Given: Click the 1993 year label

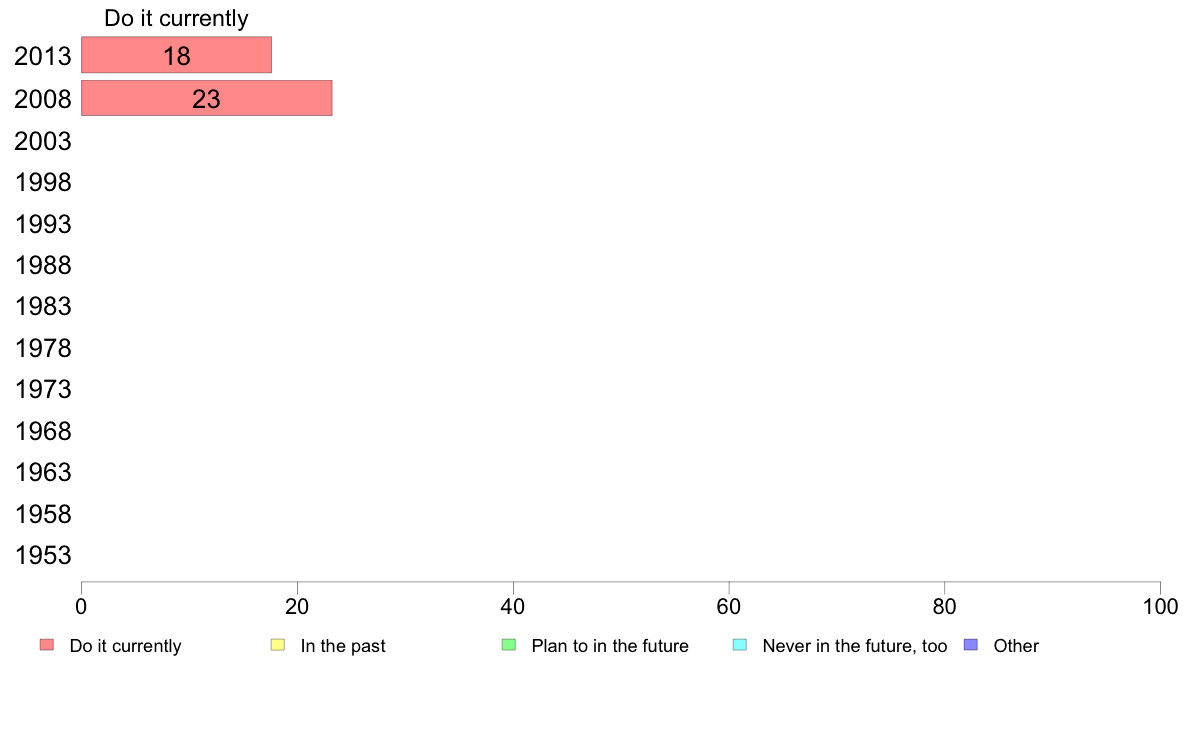Looking at the screenshot, I should 42,224.
